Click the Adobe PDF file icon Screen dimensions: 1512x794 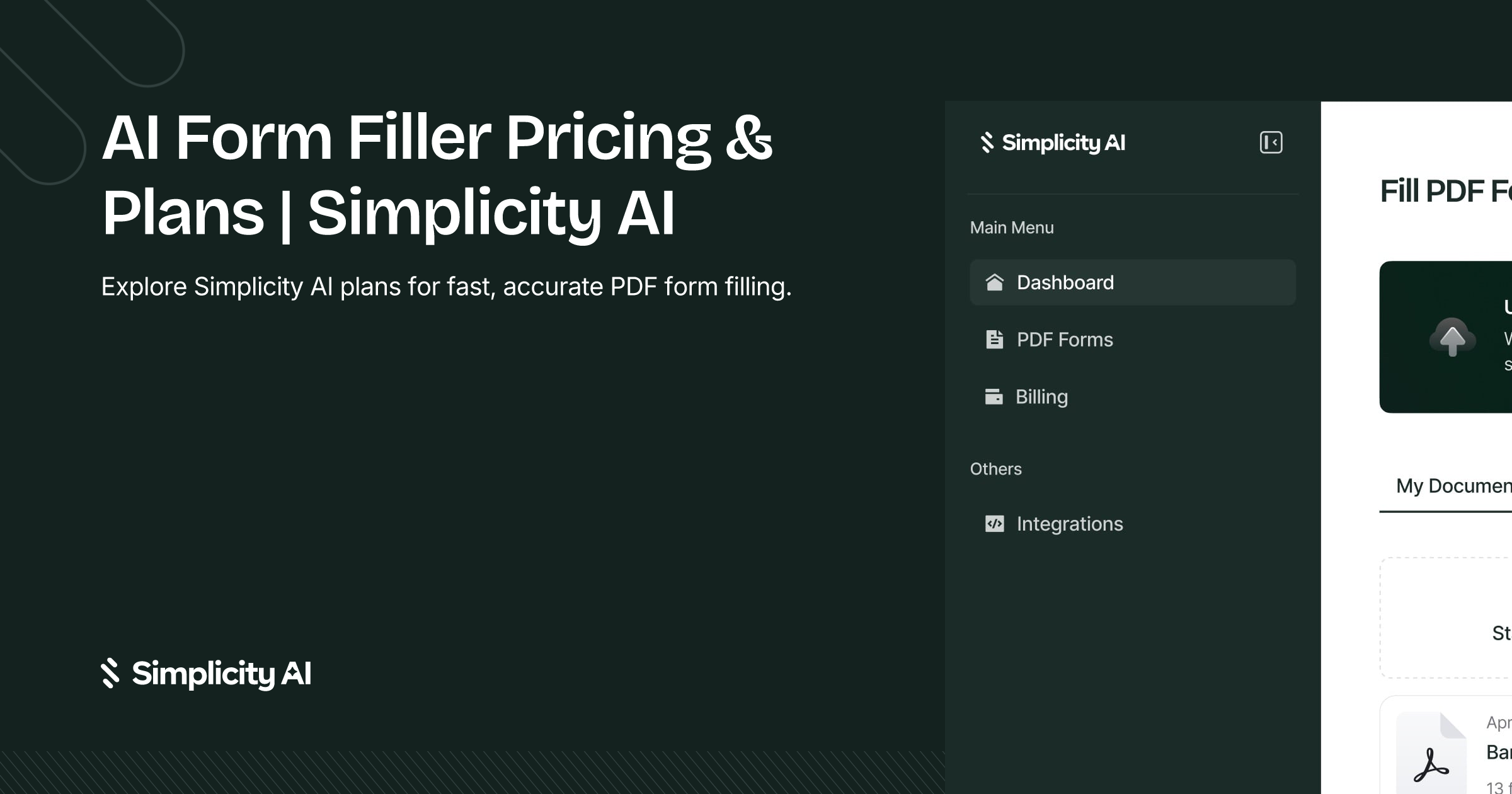point(1431,753)
